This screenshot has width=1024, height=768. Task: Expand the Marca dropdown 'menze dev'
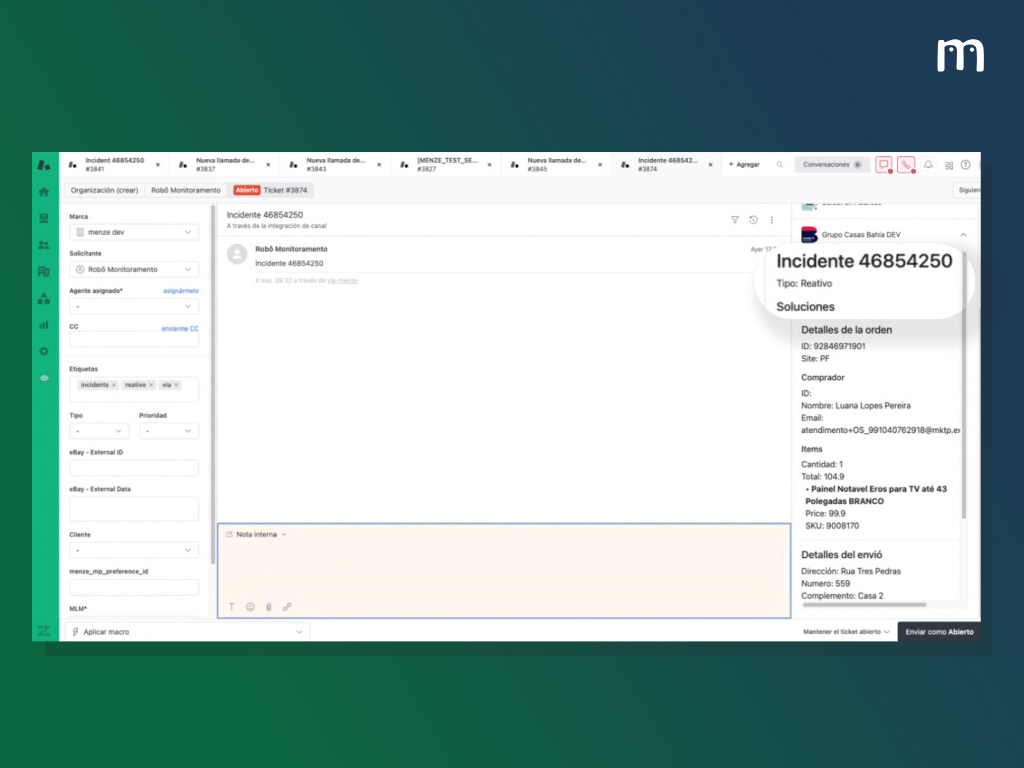click(134, 232)
